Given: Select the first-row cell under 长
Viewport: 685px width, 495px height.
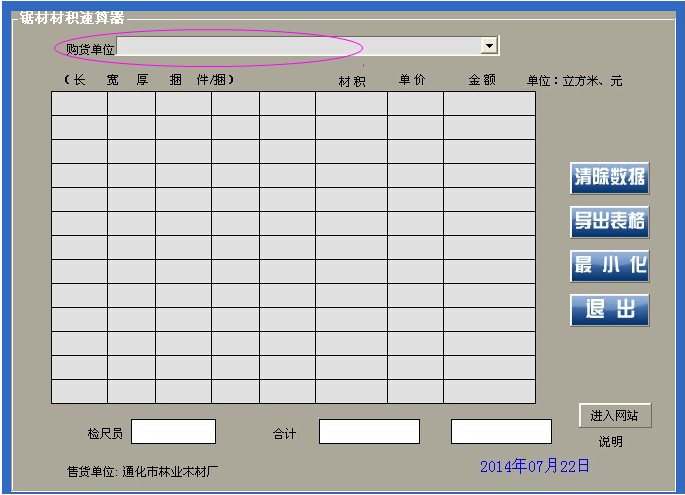Looking at the screenshot, I should point(80,104).
